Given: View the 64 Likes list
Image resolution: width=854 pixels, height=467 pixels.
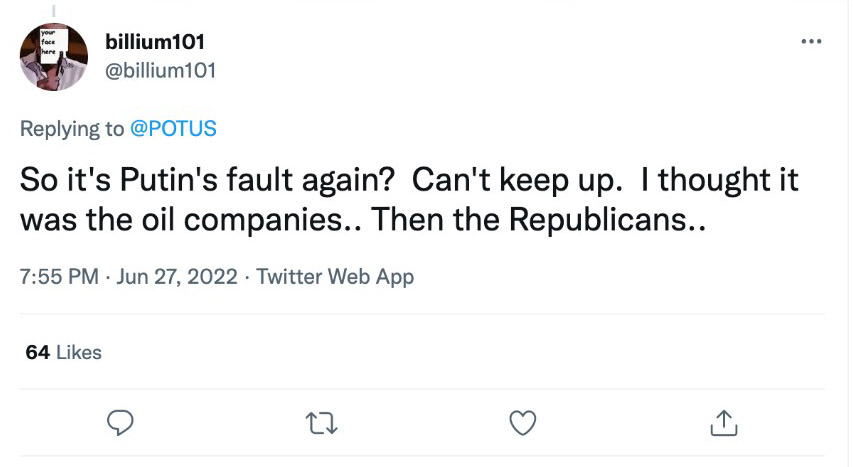Looking at the screenshot, I should click(x=62, y=352).
